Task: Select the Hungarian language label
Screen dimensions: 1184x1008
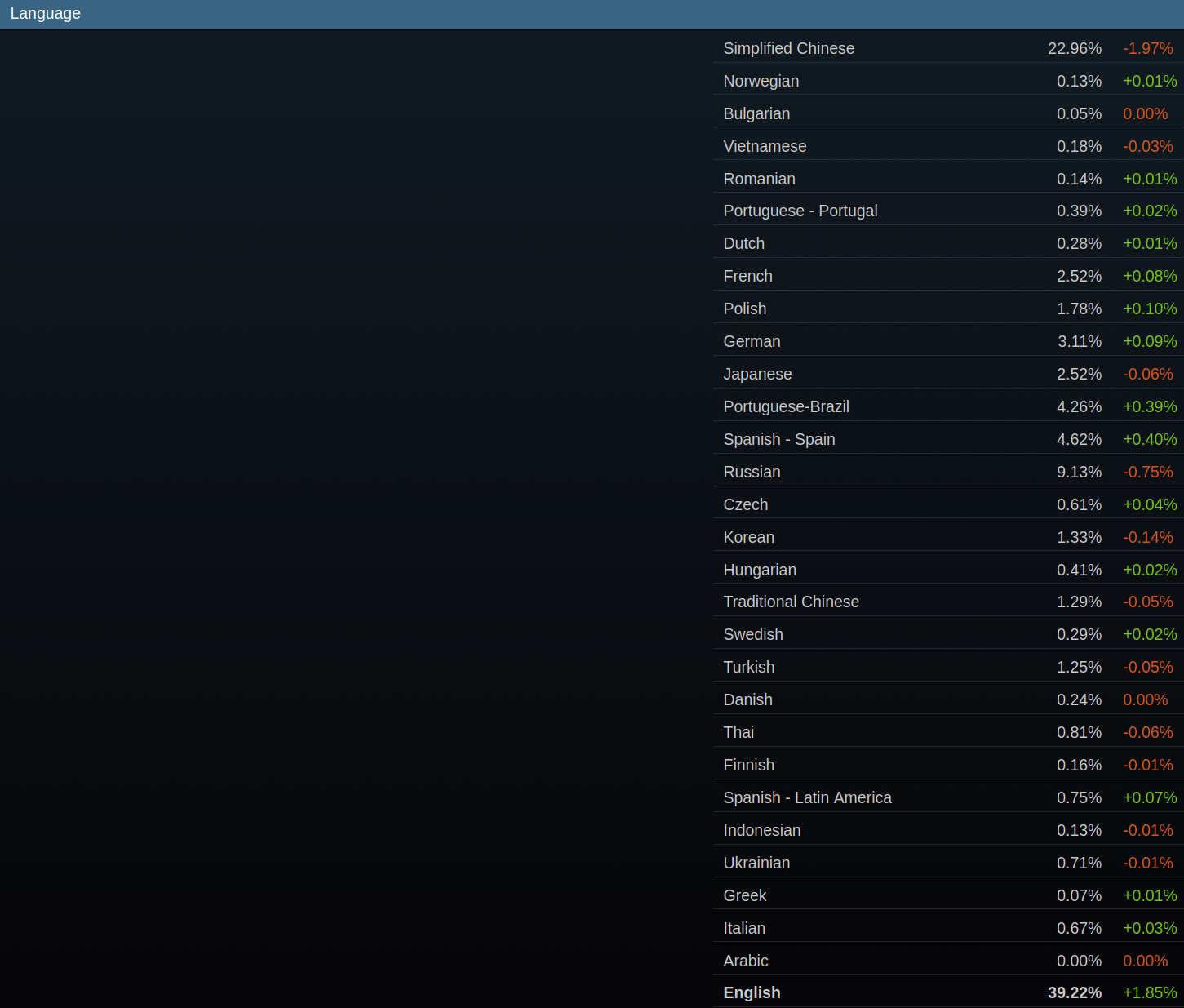Action: 760,570
